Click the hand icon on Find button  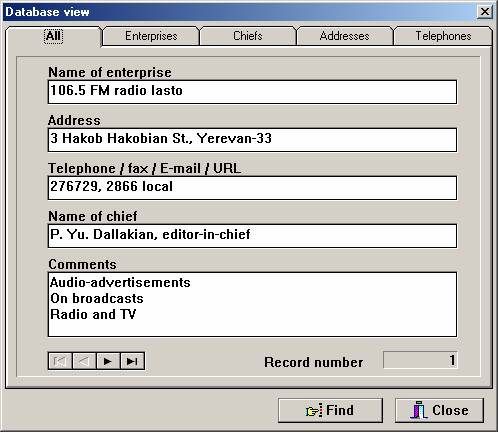[314, 410]
